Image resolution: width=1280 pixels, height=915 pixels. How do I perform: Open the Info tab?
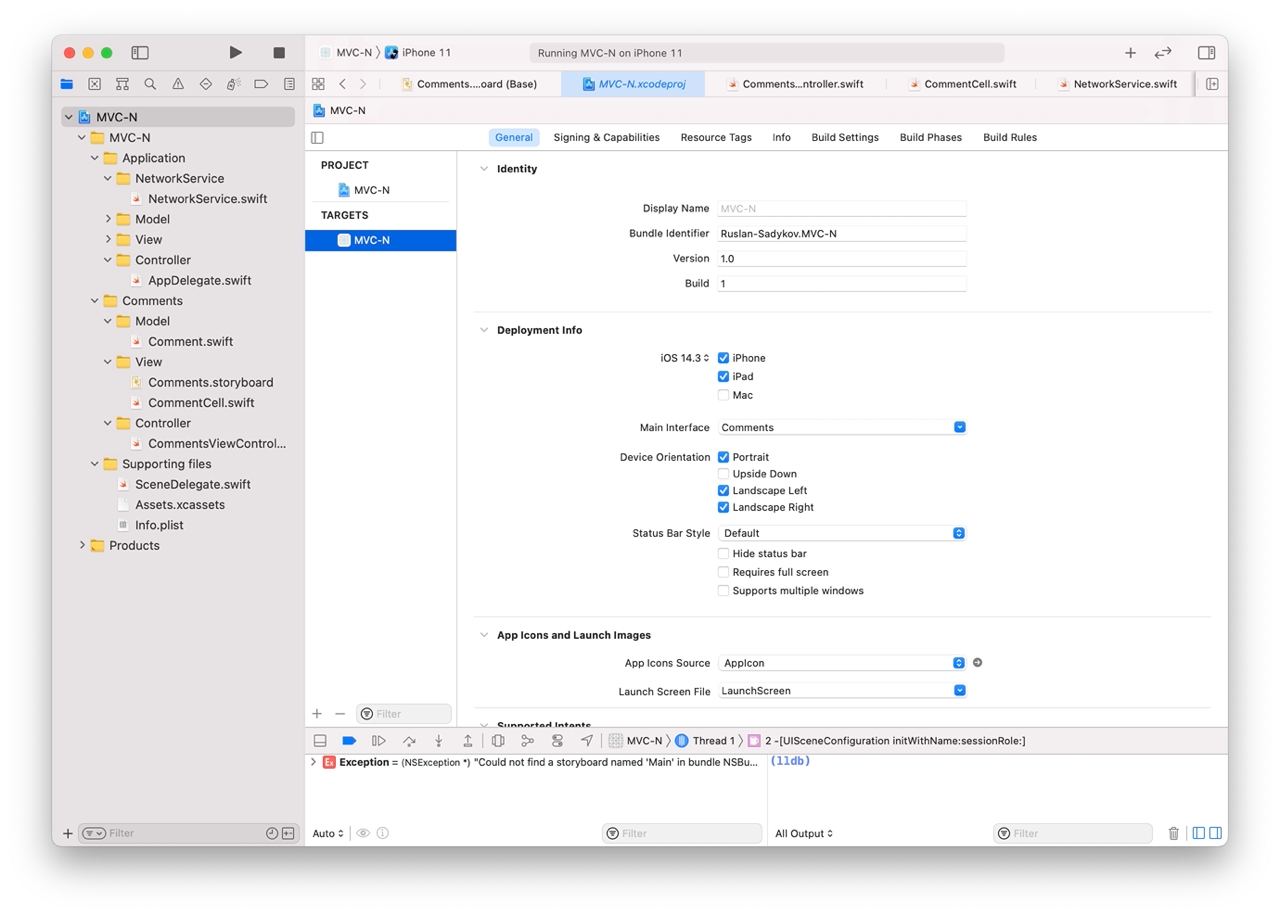tap(782, 137)
